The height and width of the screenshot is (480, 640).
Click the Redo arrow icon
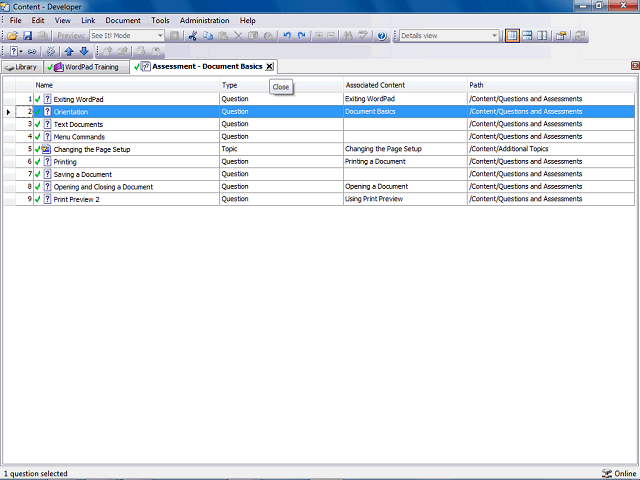click(302, 36)
